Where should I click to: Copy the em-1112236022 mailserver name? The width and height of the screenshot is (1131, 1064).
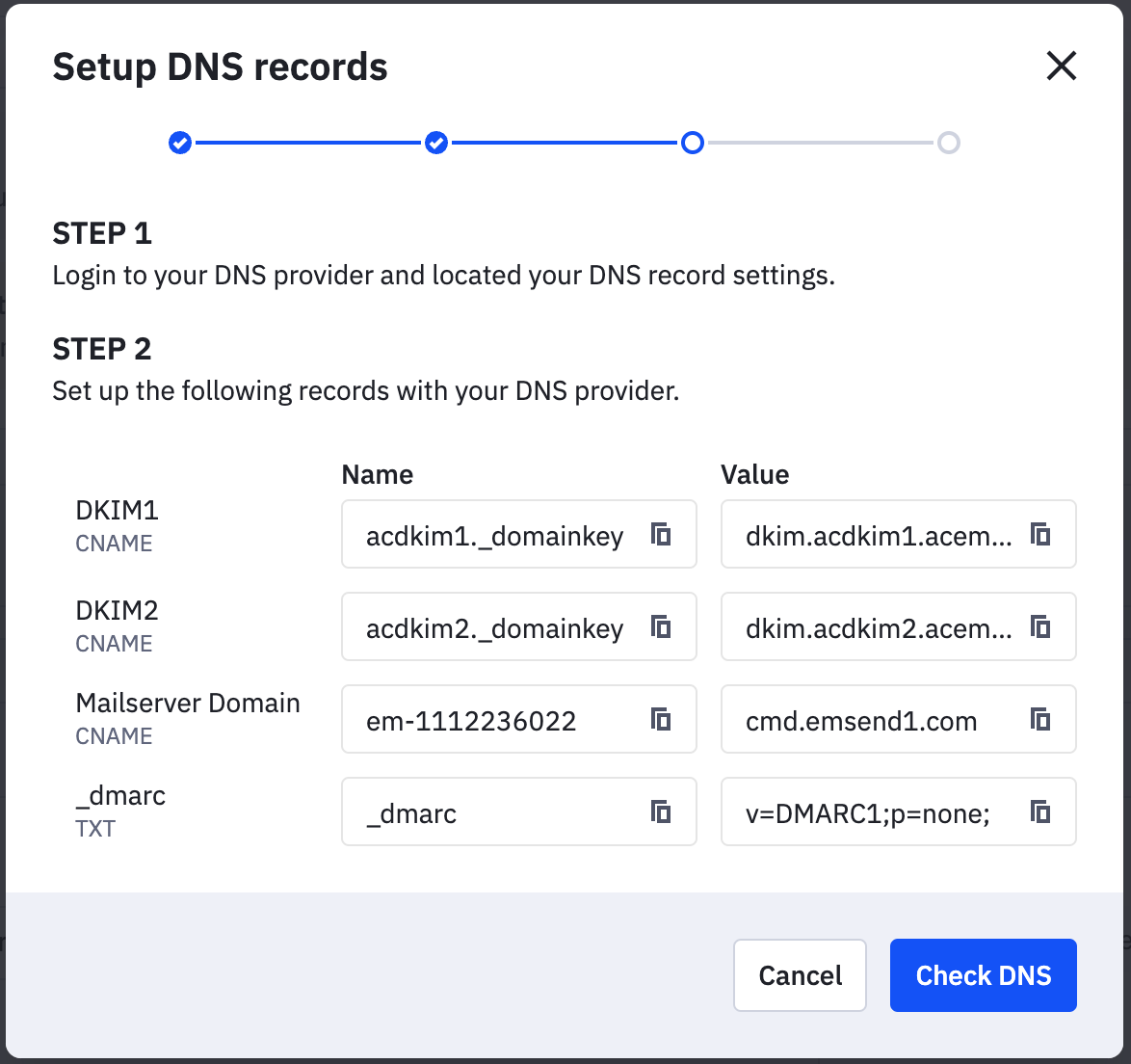tap(662, 719)
